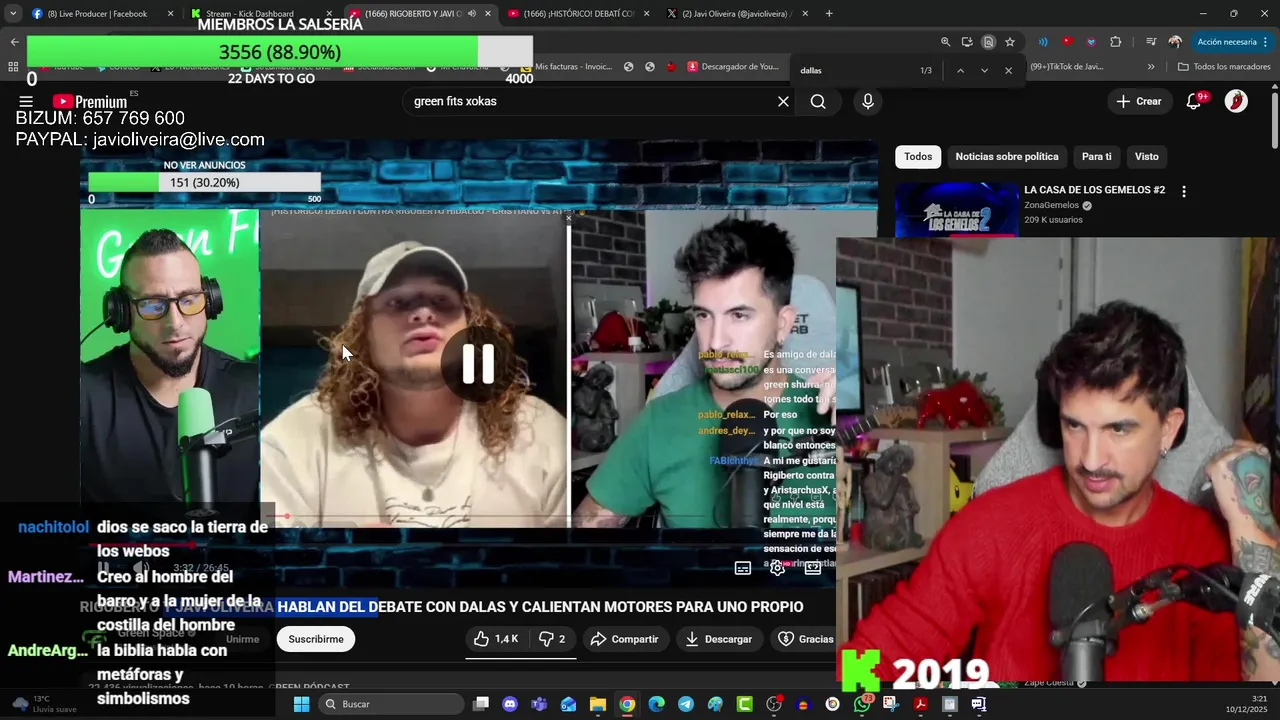Viewport: 1280px width, 720px height.
Task: Open the Mis facturas bookmark
Action: click(564, 67)
